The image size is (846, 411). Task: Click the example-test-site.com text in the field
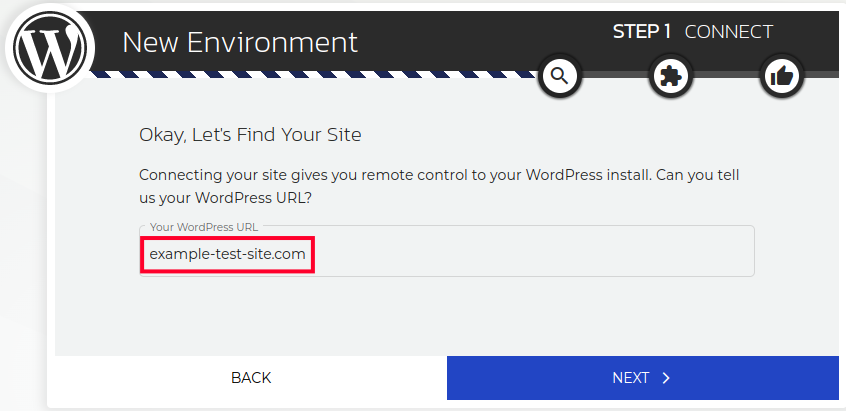tap(227, 254)
